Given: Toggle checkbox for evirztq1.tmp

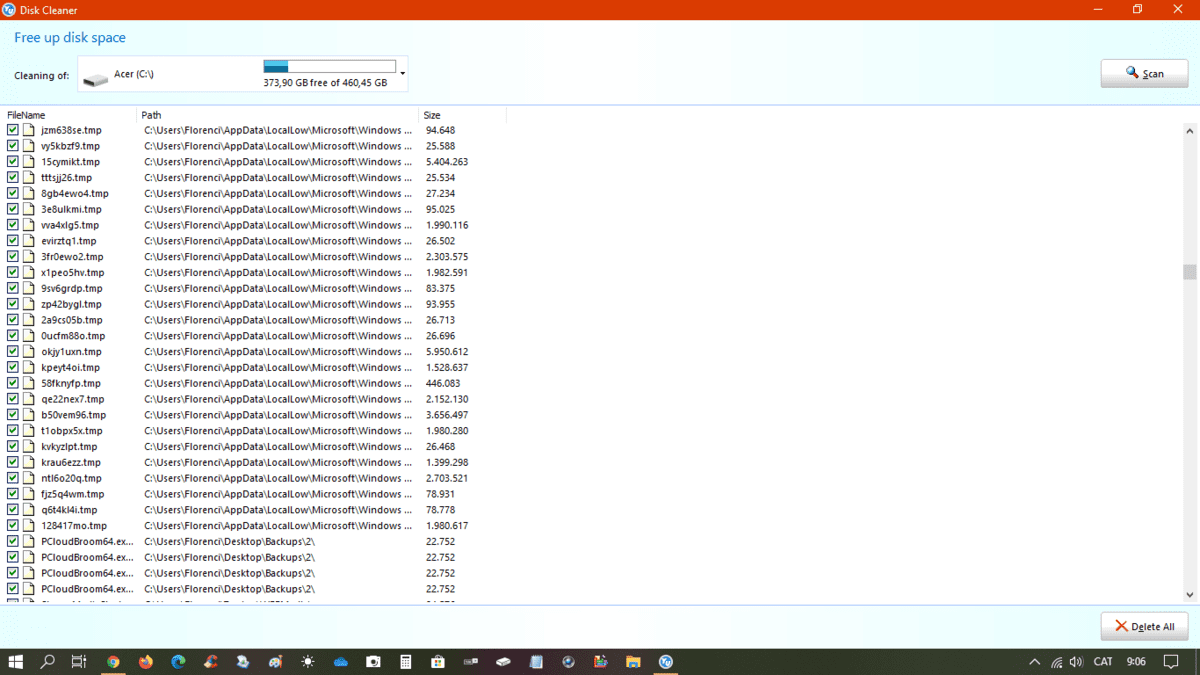Looking at the screenshot, I should [x=13, y=241].
